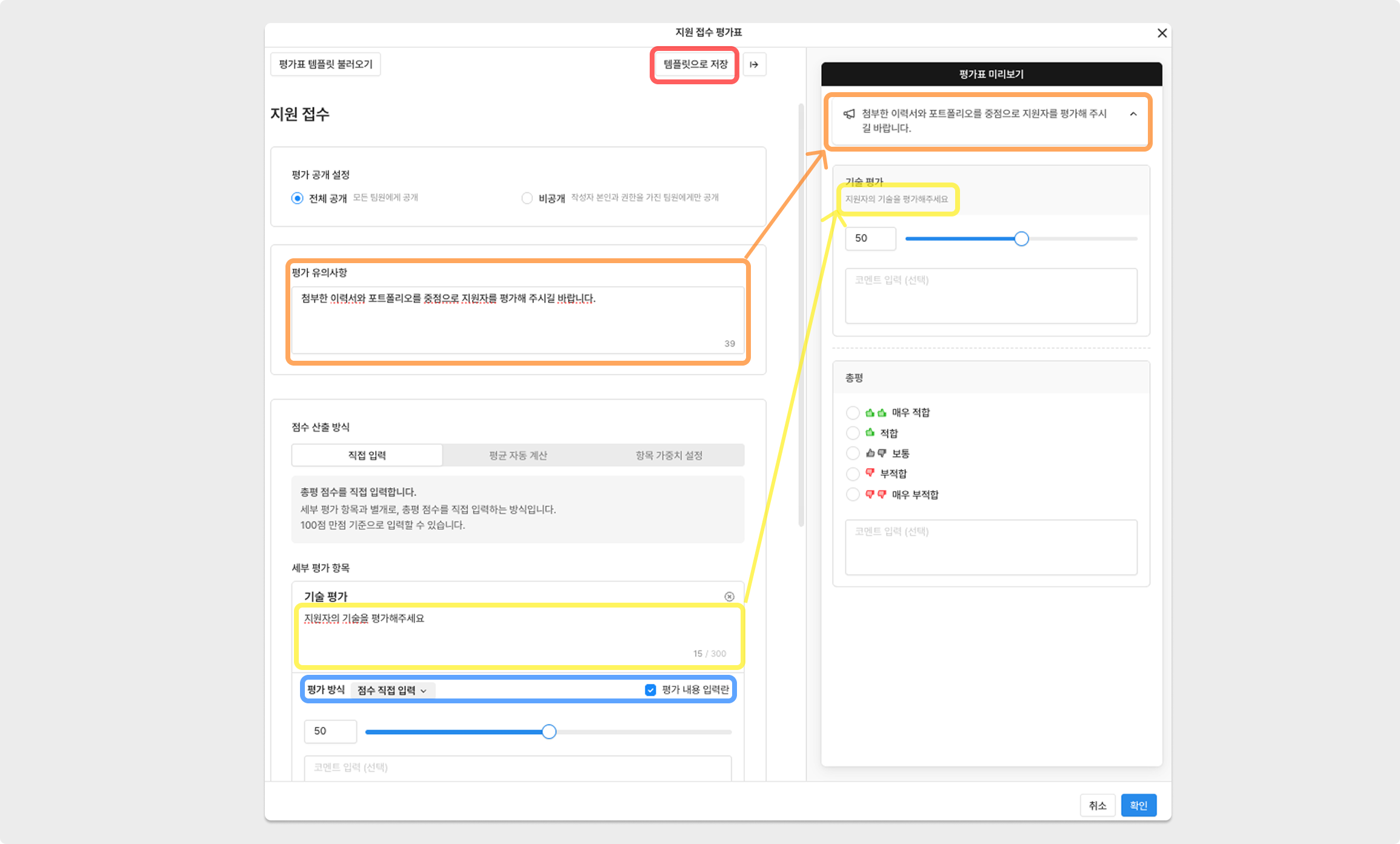Viewport: 1400px width, 844px height.
Task: Choose the 보통 radio in preview
Action: (x=853, y=454)
